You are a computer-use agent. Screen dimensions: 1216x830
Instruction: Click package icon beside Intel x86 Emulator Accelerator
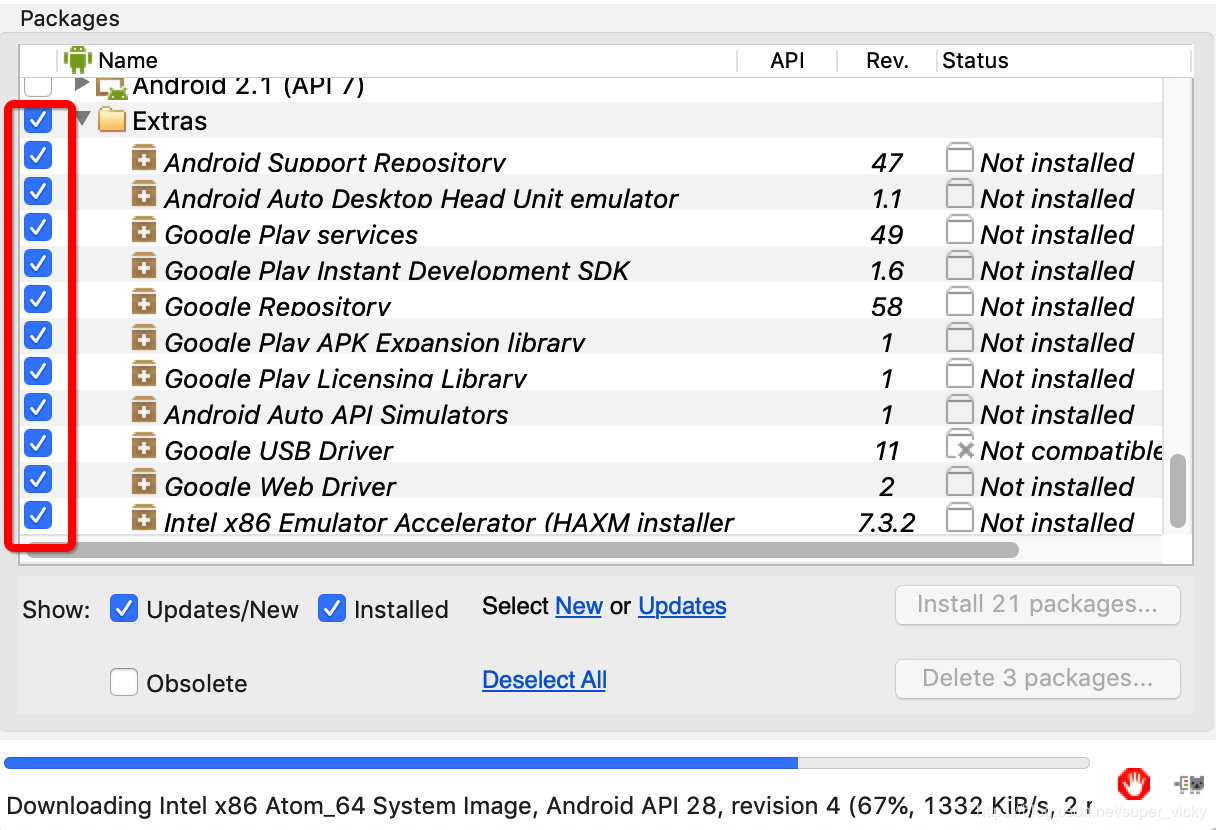click(x=145, y=518)
